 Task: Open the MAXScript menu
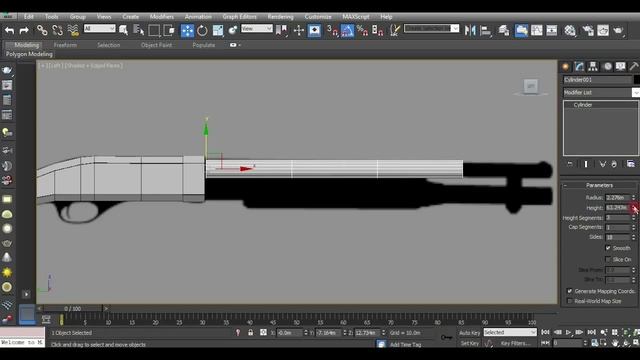(356, 17)
